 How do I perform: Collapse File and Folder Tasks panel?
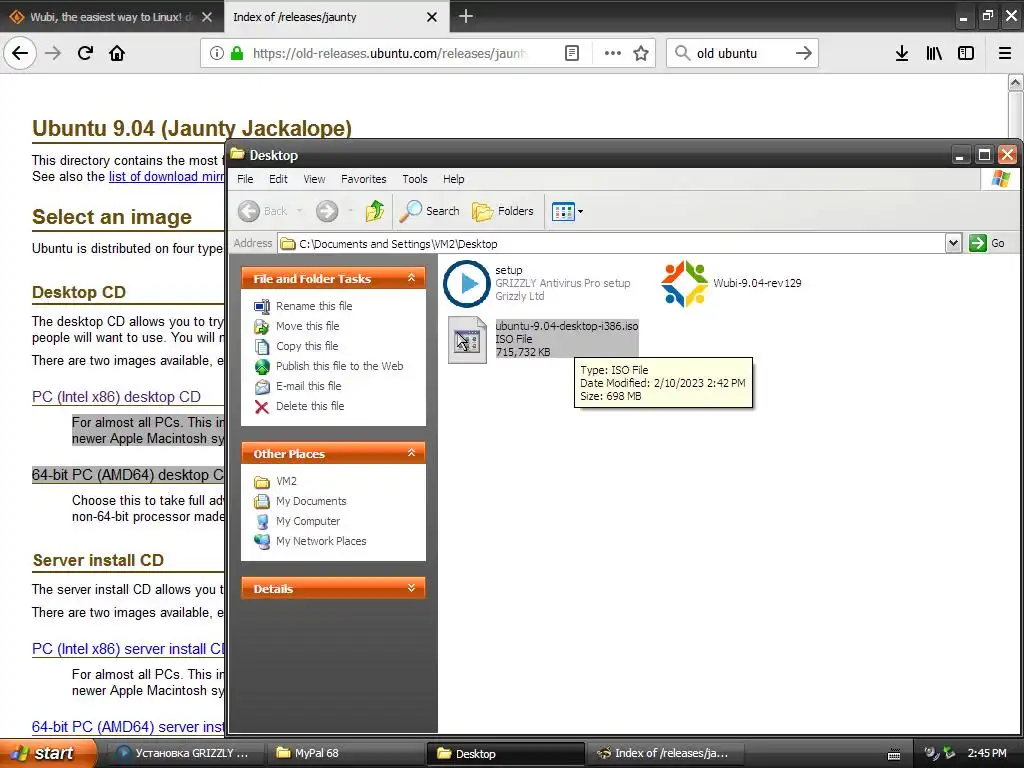pyautogui.click(x=411, y=278)
